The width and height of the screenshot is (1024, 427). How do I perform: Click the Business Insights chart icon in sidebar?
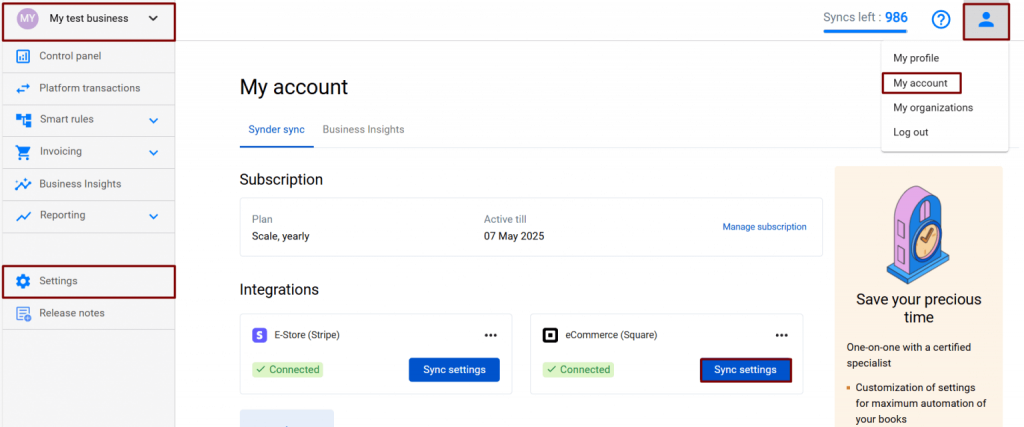pyautogui.click(x=23, y=184)
